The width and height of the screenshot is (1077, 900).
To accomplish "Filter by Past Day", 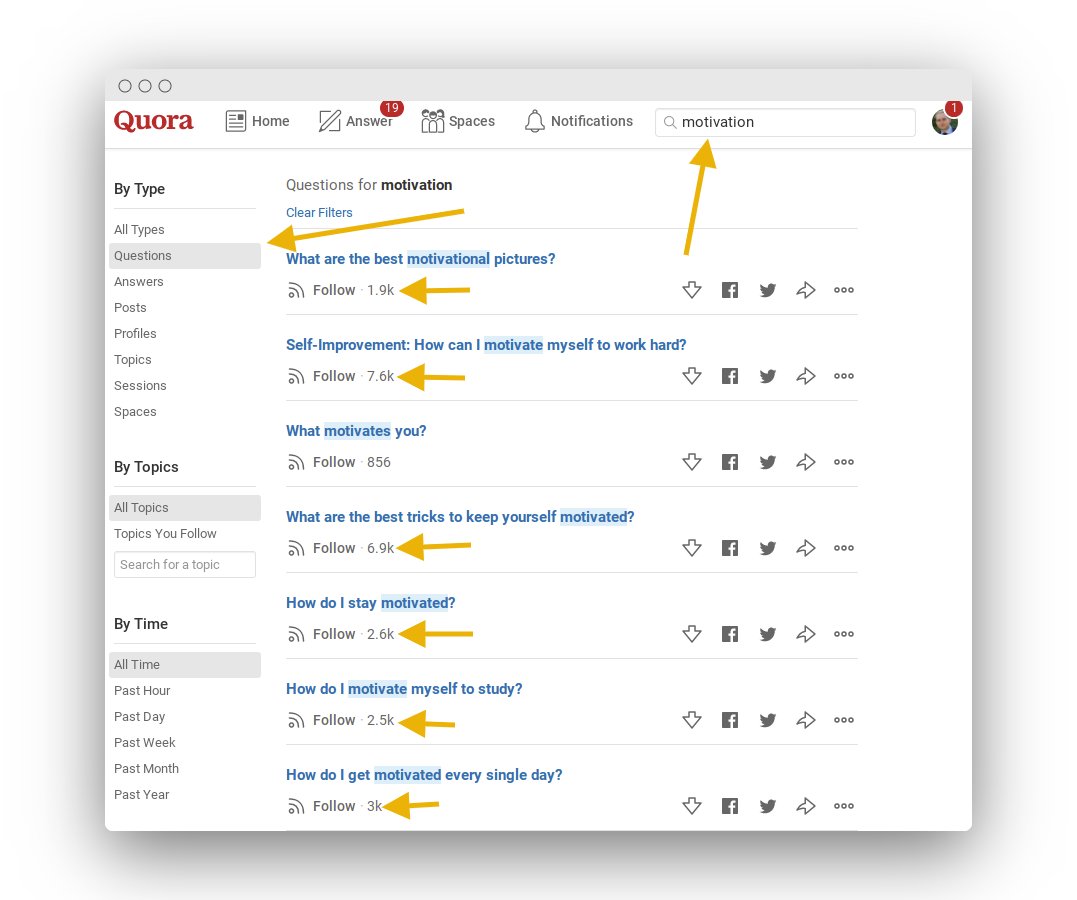I will click(x=139, y=717).
